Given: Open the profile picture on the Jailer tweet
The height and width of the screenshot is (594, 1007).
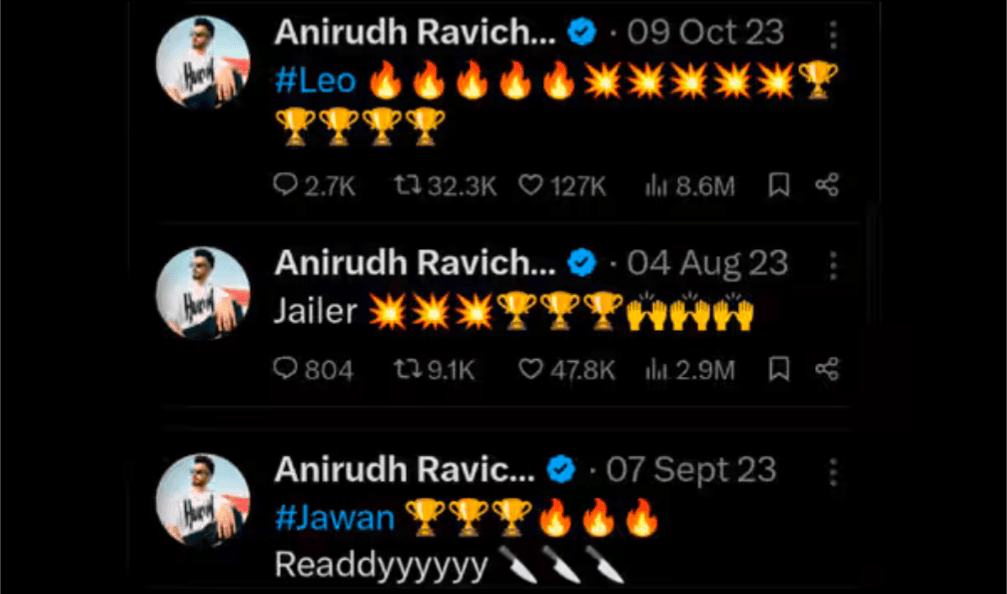Looking at the screenshot, I should click(x=203, y=293).
